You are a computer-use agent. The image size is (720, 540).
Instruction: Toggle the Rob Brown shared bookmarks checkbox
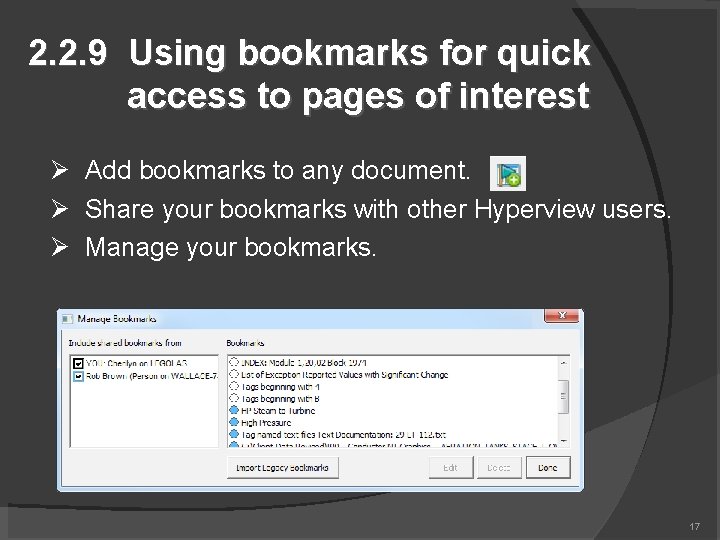[78, 377]
